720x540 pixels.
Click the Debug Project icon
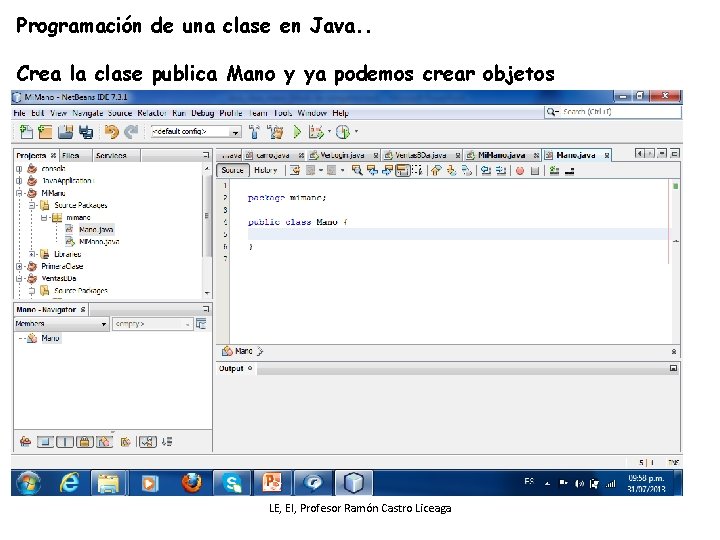316,132
